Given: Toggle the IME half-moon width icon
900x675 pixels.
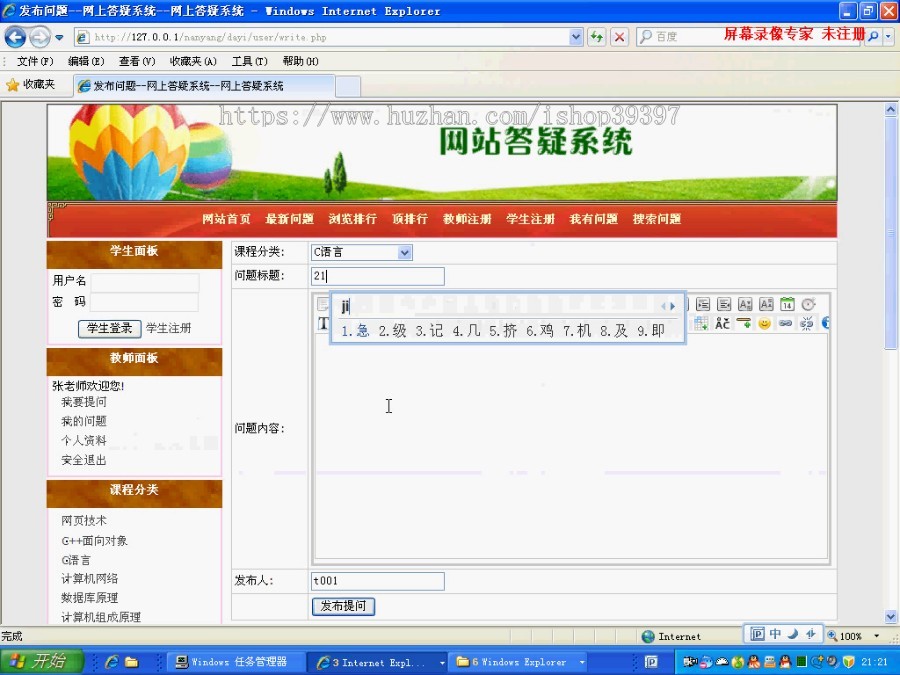Looking at the screenshot, I should coord(793,634).
